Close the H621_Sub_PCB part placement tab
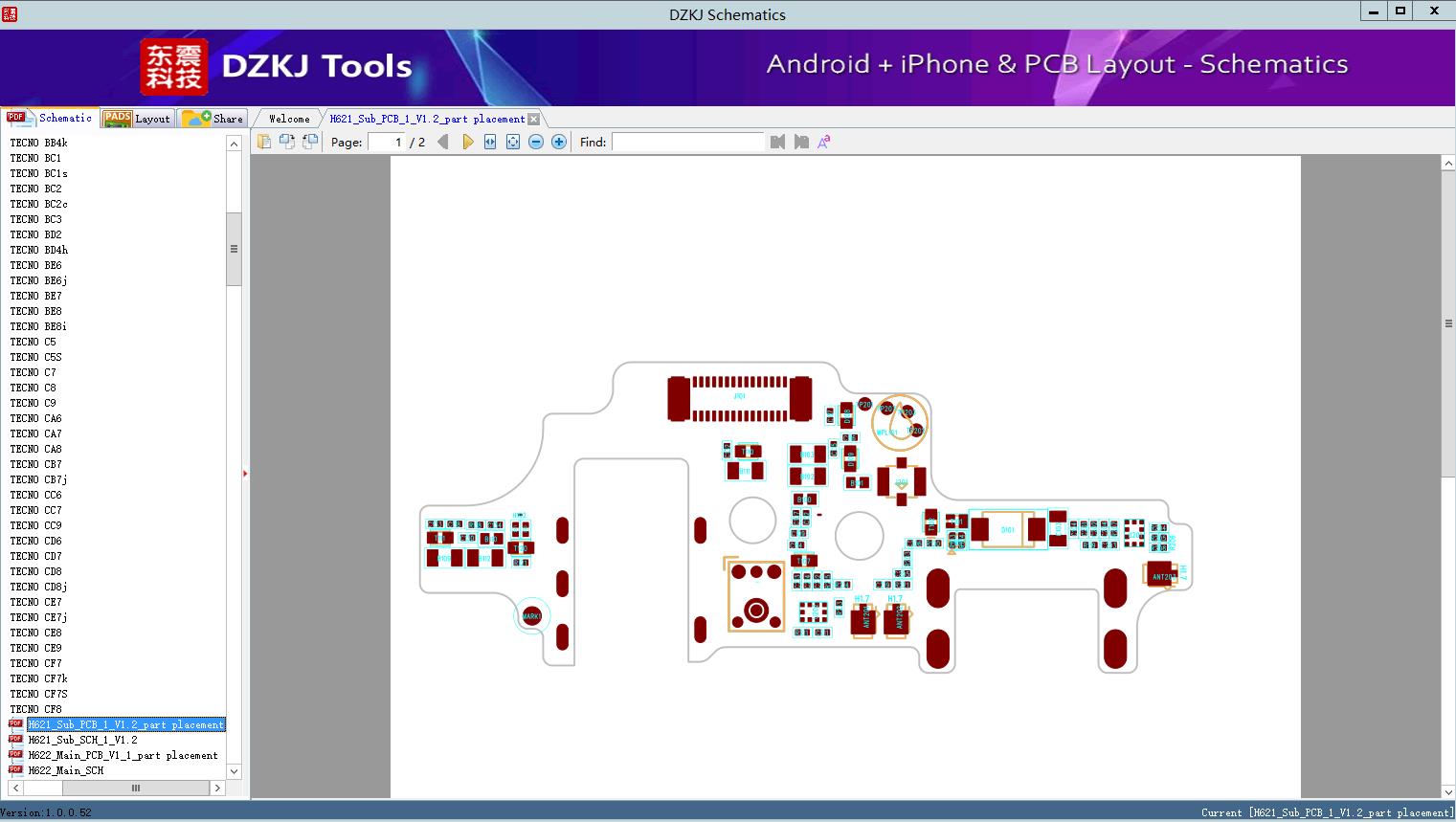Image resolution: width=1456 pixels, height=822 pixels. [x=534, y=119]
